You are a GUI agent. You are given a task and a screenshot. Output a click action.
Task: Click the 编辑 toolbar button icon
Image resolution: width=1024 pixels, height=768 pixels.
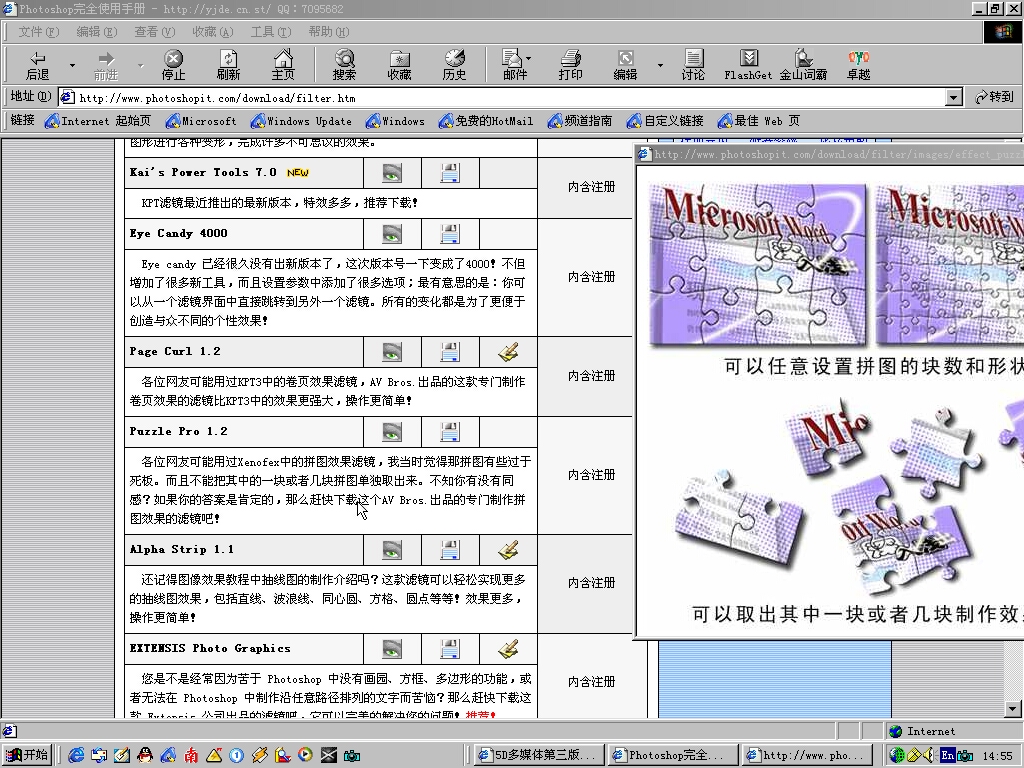coord(625,65)
